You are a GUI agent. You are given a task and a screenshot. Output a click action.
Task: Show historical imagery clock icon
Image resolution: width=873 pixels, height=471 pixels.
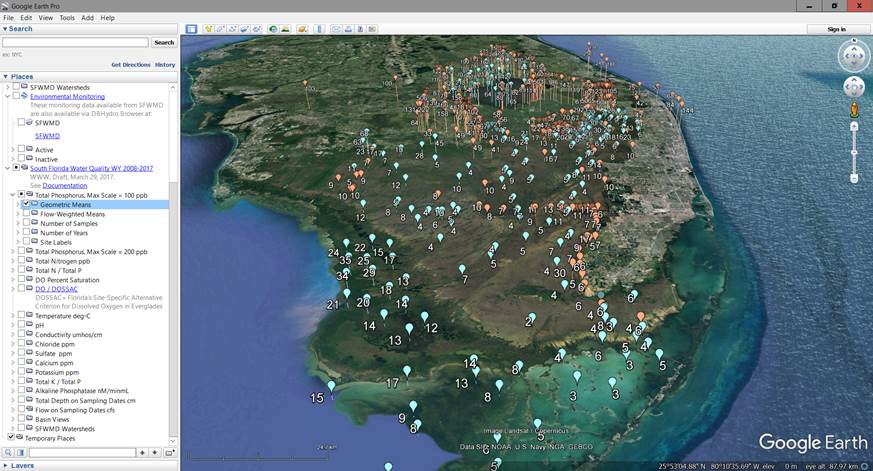coord(273,29)
